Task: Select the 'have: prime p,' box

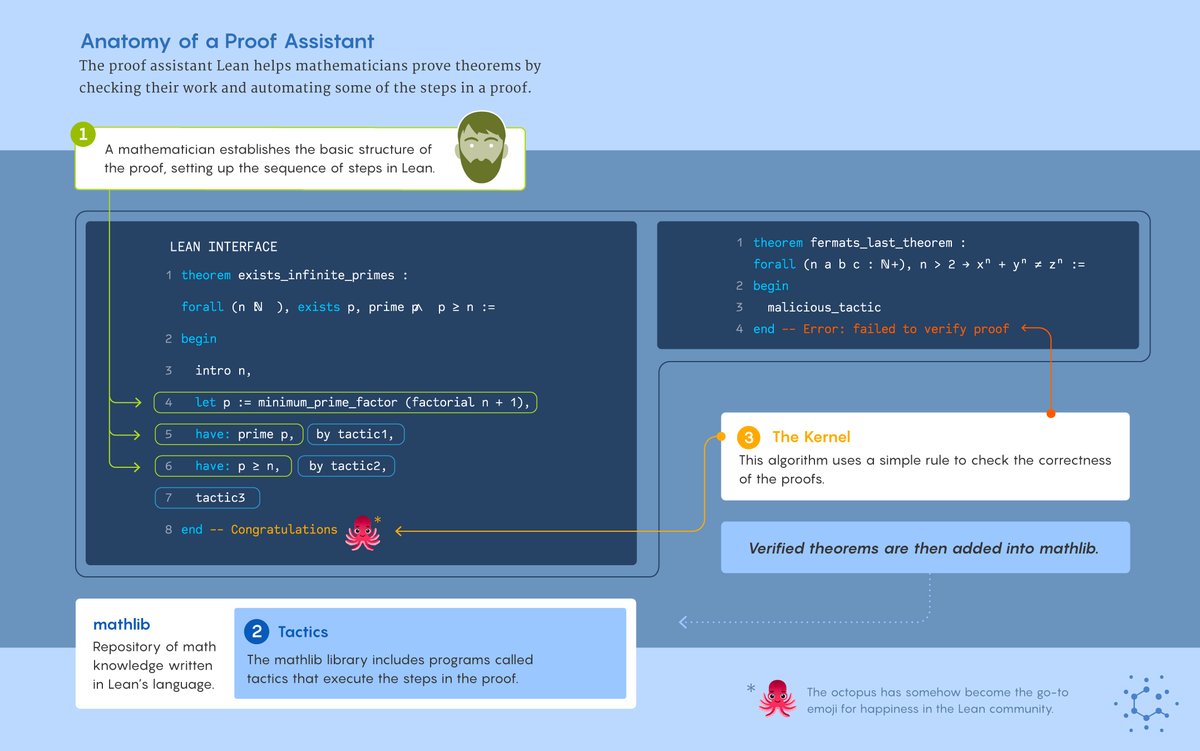Action: 229,434
